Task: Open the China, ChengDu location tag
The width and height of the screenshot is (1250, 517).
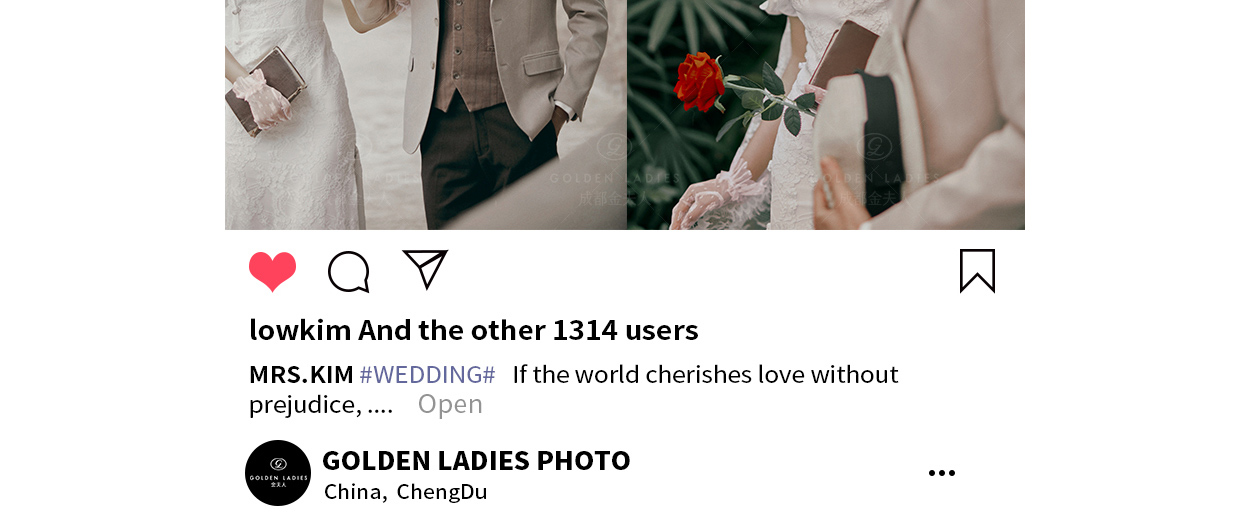Action: [x=405, y=492]
